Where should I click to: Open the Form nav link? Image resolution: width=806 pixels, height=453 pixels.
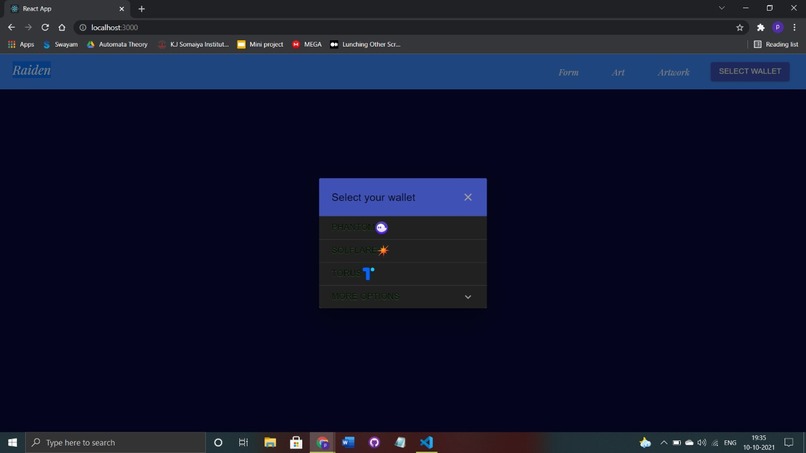pos(568,73)
